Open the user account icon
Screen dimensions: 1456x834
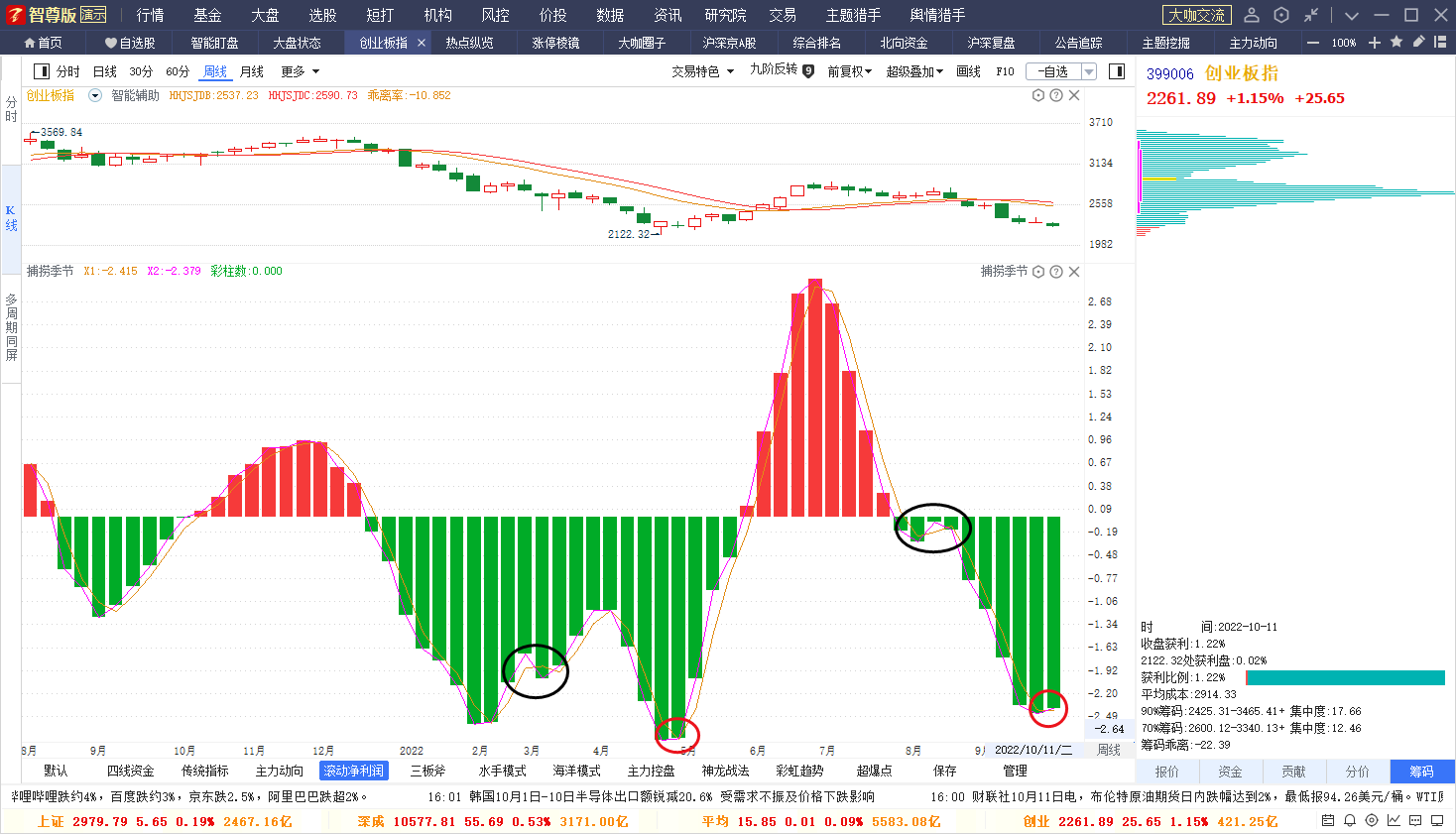tap(1252, 15)
